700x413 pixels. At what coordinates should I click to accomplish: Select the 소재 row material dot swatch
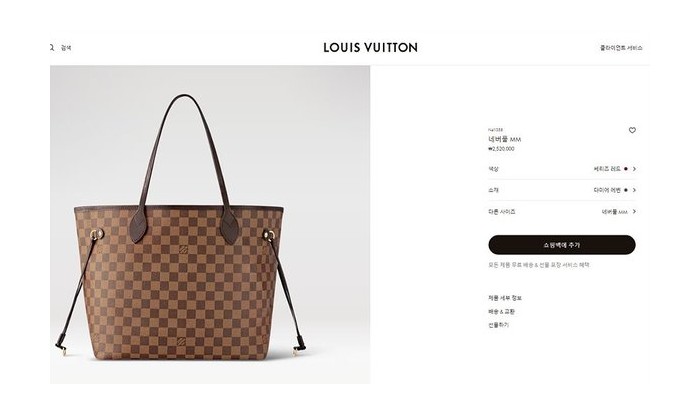(x=625, y=190)
